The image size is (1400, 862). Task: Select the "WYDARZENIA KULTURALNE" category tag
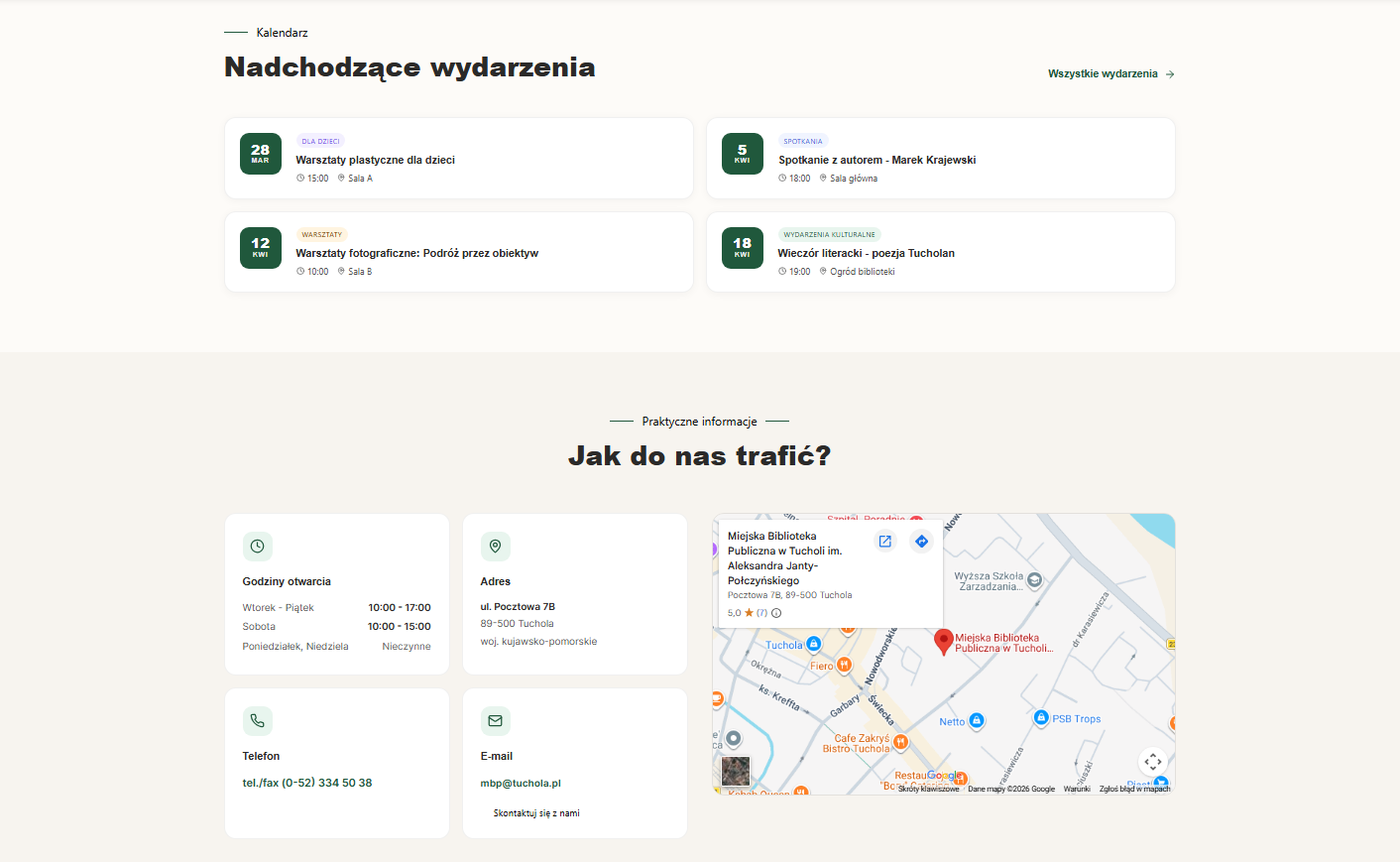[829, 235]
